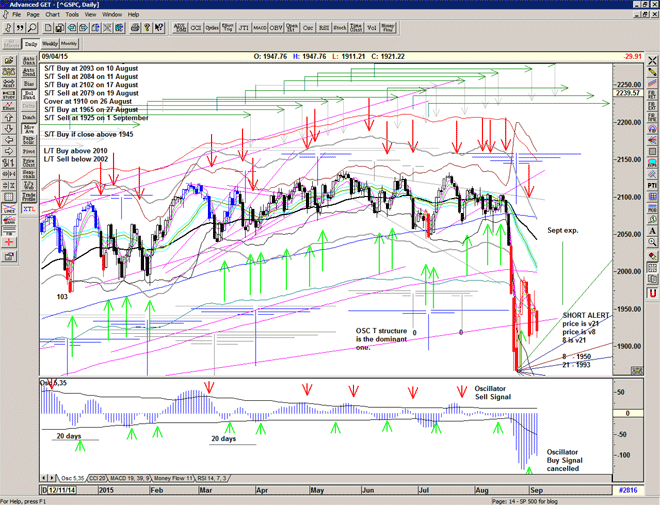The width and height of the screenshot is (660, 505).
Task: Click the red plus crosshair icon
Action: click(x=9, y=241)
